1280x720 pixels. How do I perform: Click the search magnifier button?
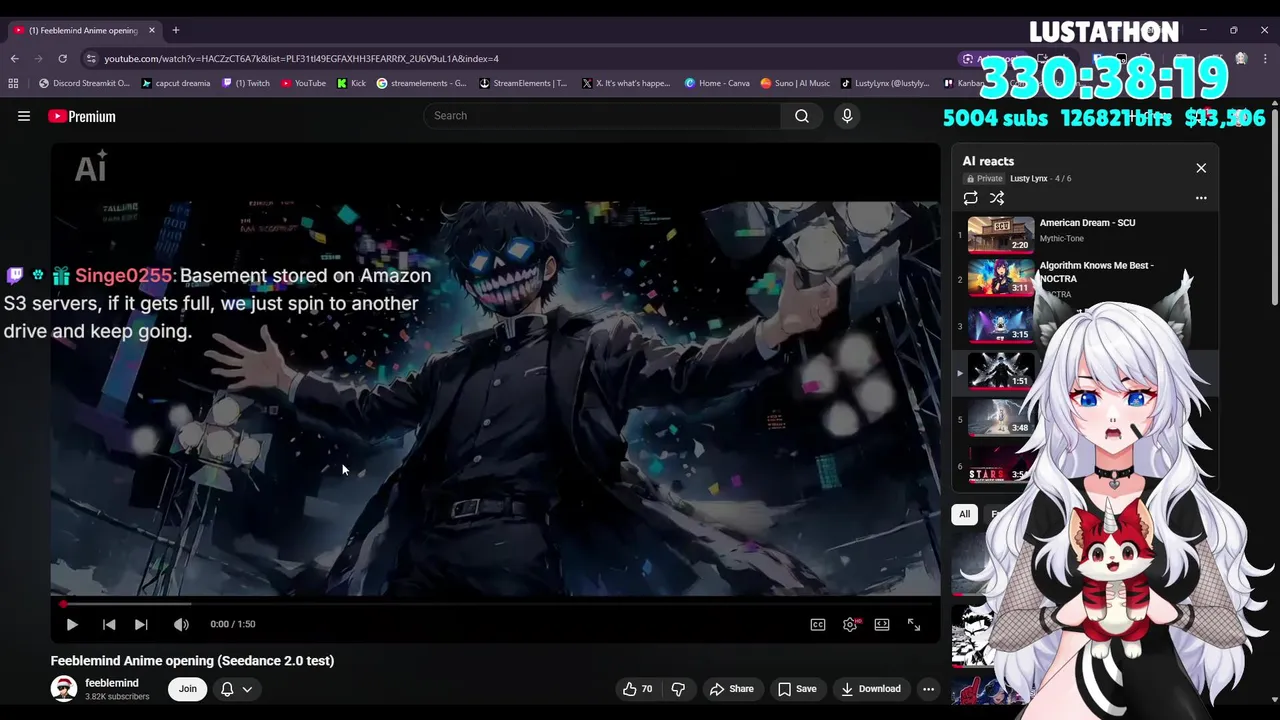point(802,116)
